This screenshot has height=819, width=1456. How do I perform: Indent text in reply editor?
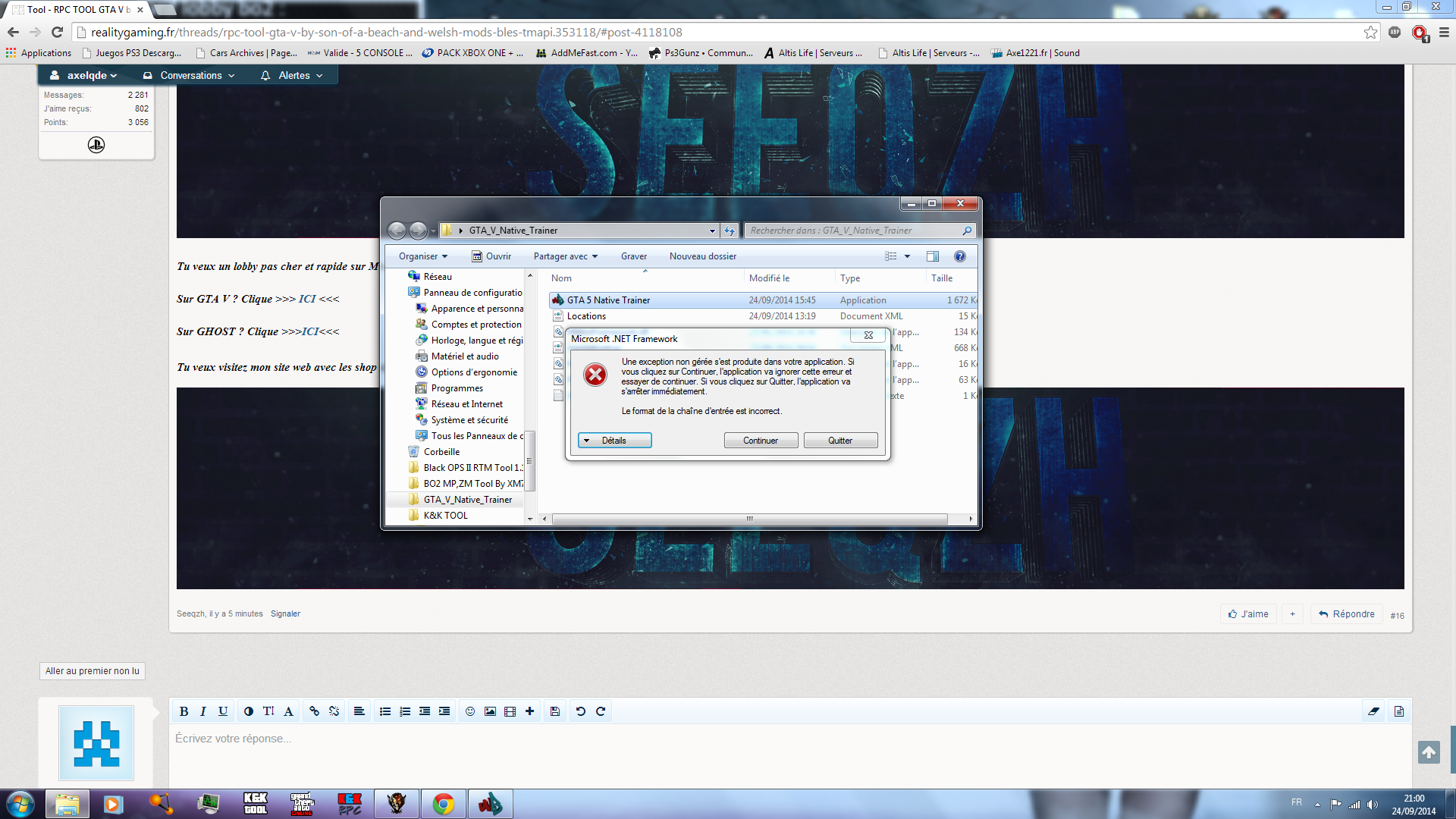(x=444, y=711)
